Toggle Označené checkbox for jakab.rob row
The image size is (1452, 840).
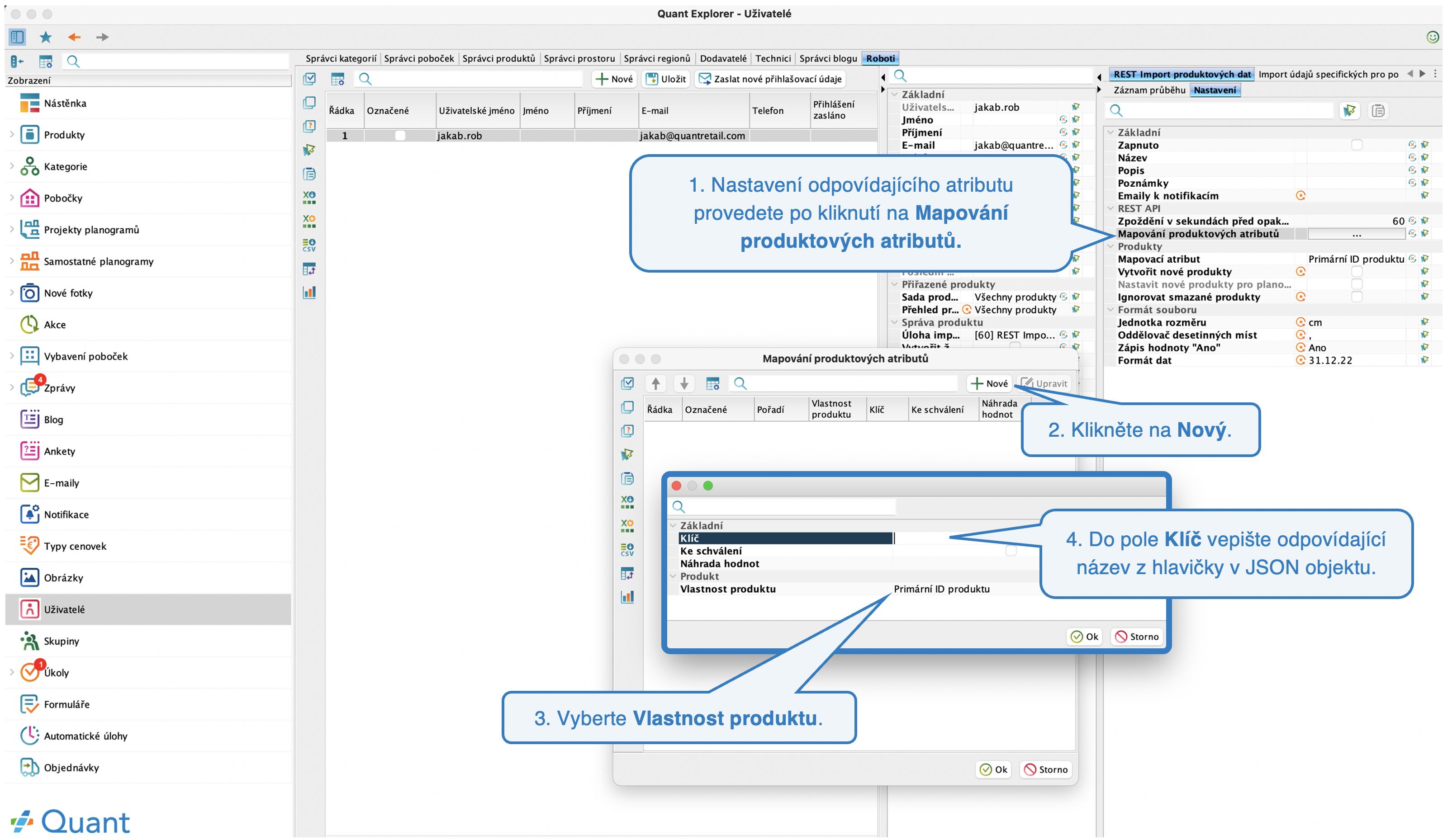pyautogui.click(x=400, y=136)
